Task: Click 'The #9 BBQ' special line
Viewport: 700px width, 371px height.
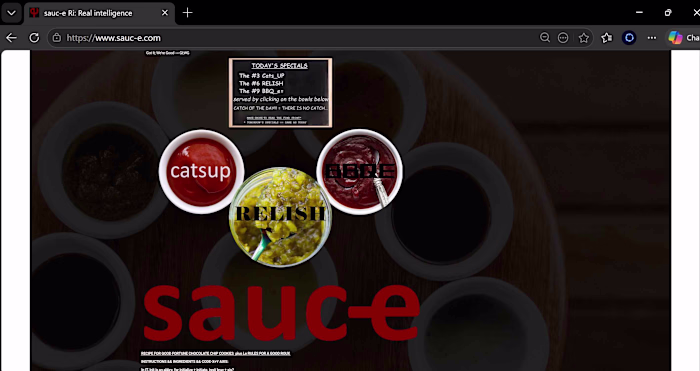Action: (x=261, y=91)
